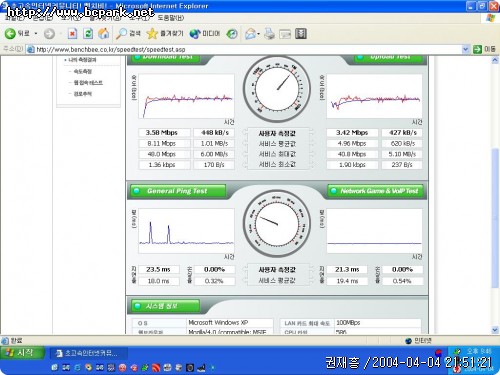Click the upload speed graph
Image resolution: width=500 pixels, height=375 pixels.
pyautogui.click(x=374, y=96)
